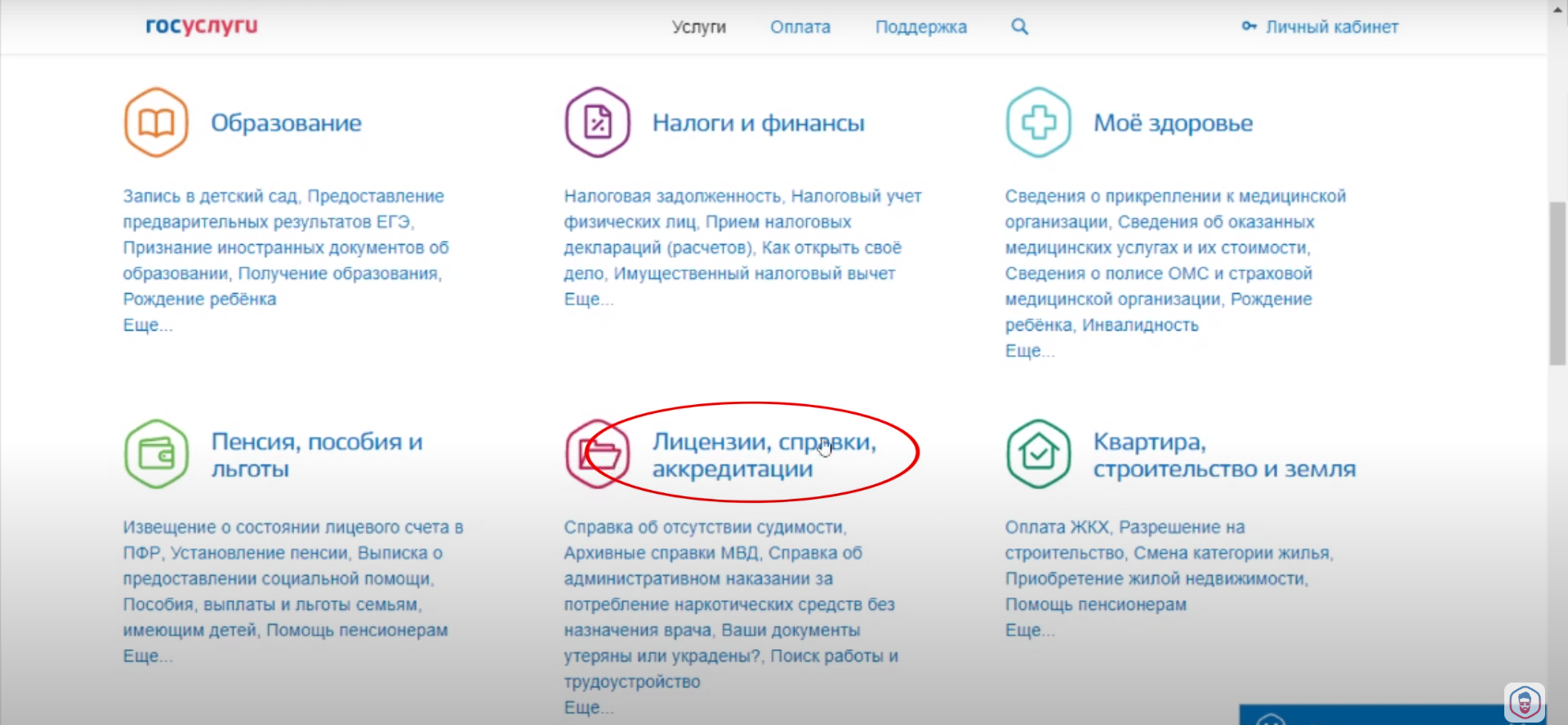Open the Услуги menu item

[x=698, y=27]
